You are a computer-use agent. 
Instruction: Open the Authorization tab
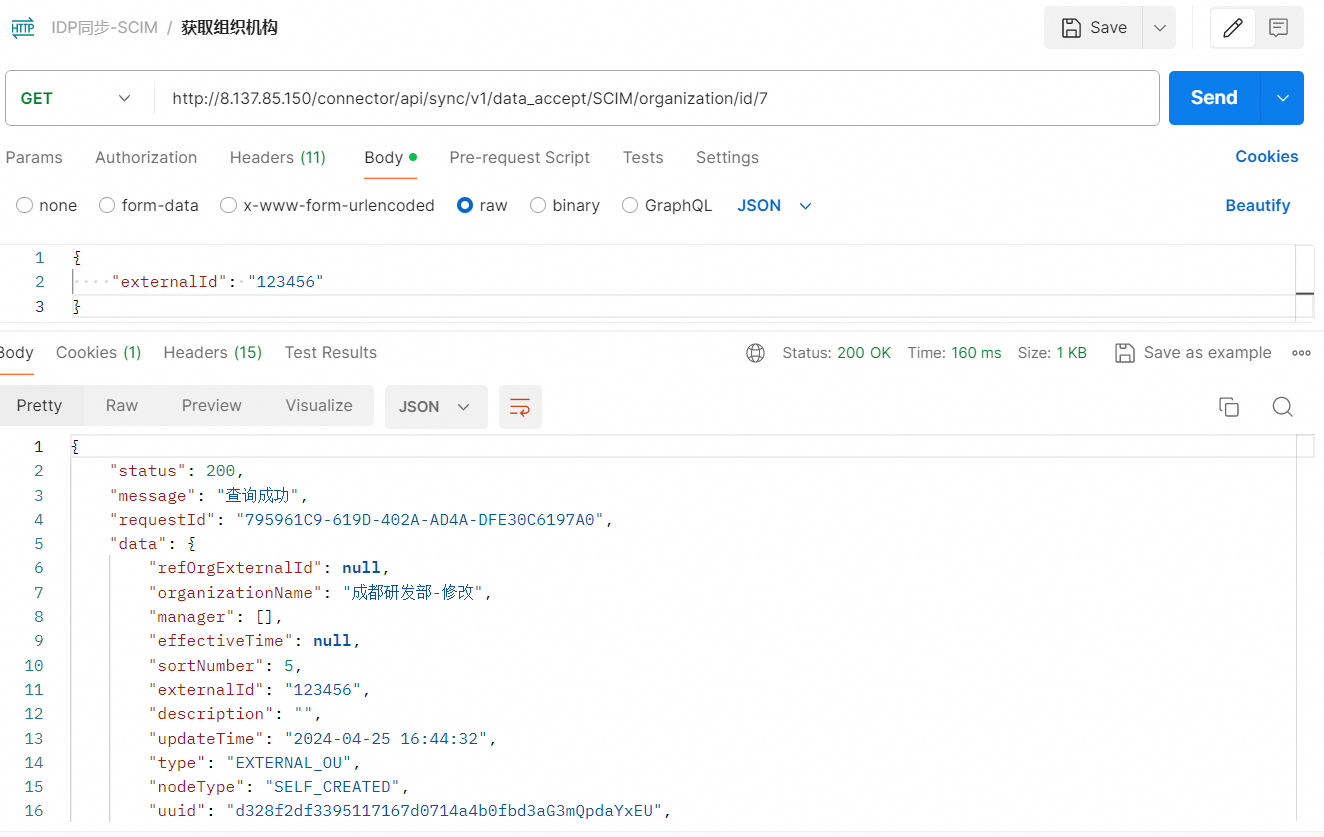pyautogui.click(x=146, y=157)
